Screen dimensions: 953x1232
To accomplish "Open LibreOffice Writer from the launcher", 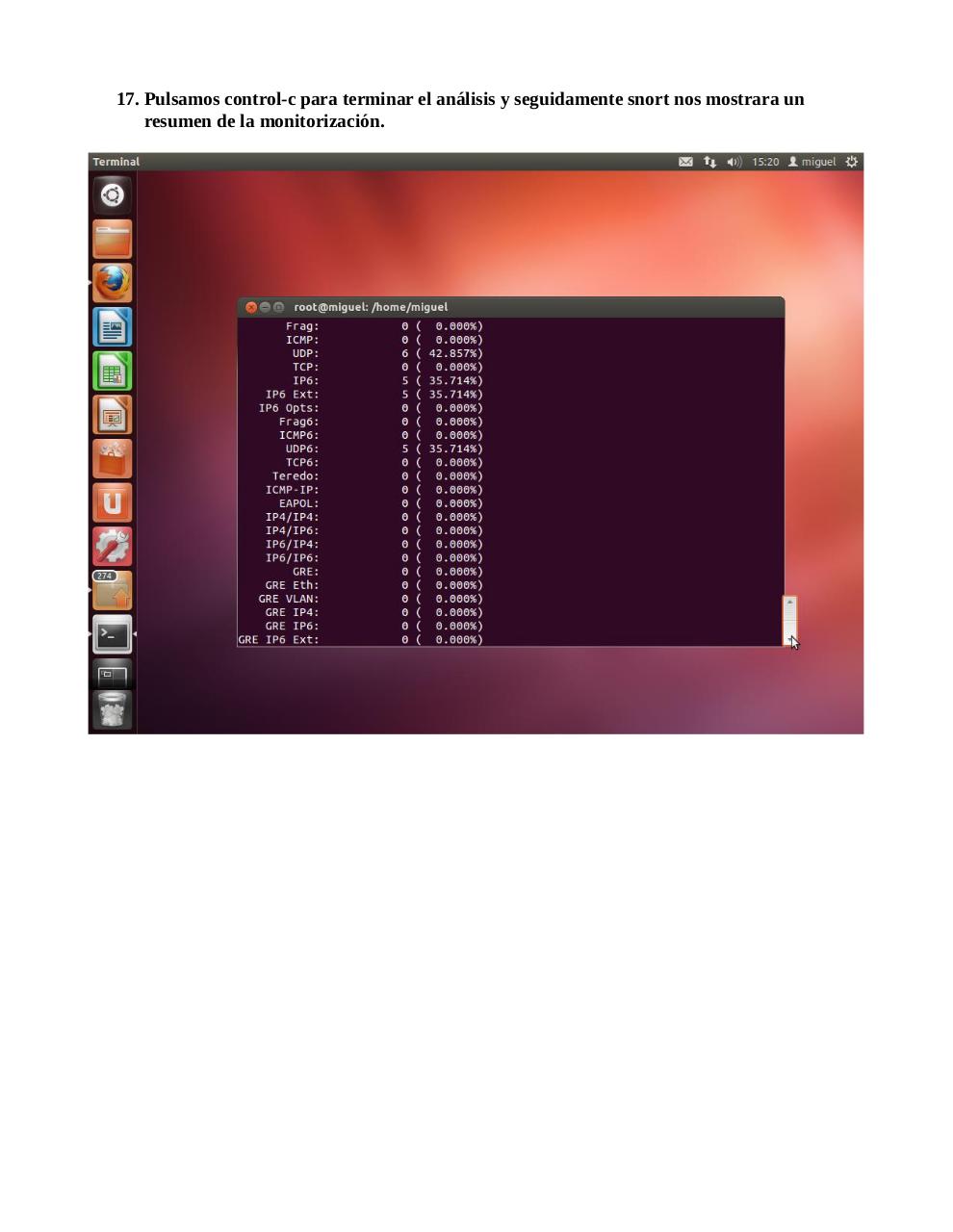I will pyautogui.click(x=112, y=327).
